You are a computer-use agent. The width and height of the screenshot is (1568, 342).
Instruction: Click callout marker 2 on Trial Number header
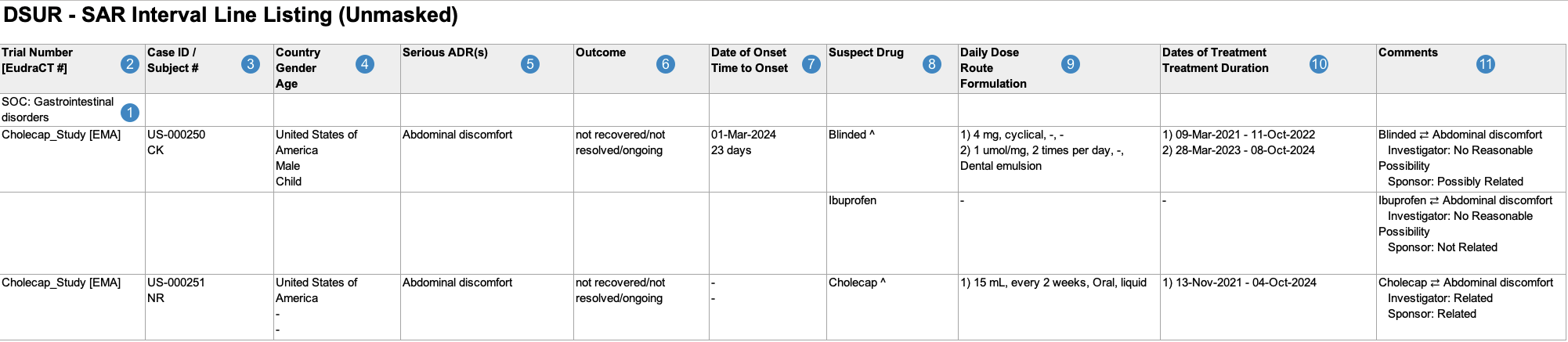tap(130, 64)
